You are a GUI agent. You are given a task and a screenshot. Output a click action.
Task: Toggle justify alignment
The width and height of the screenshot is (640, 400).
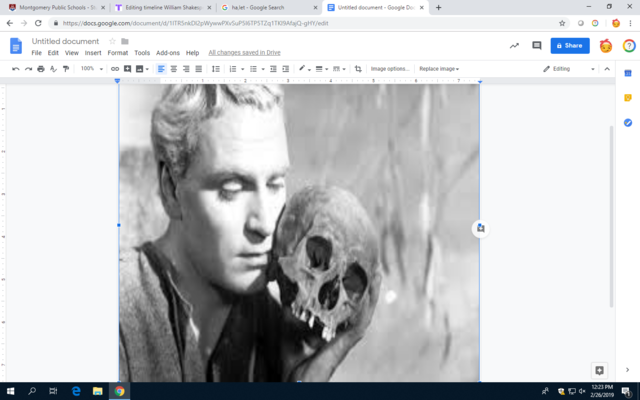pos(199,69)
